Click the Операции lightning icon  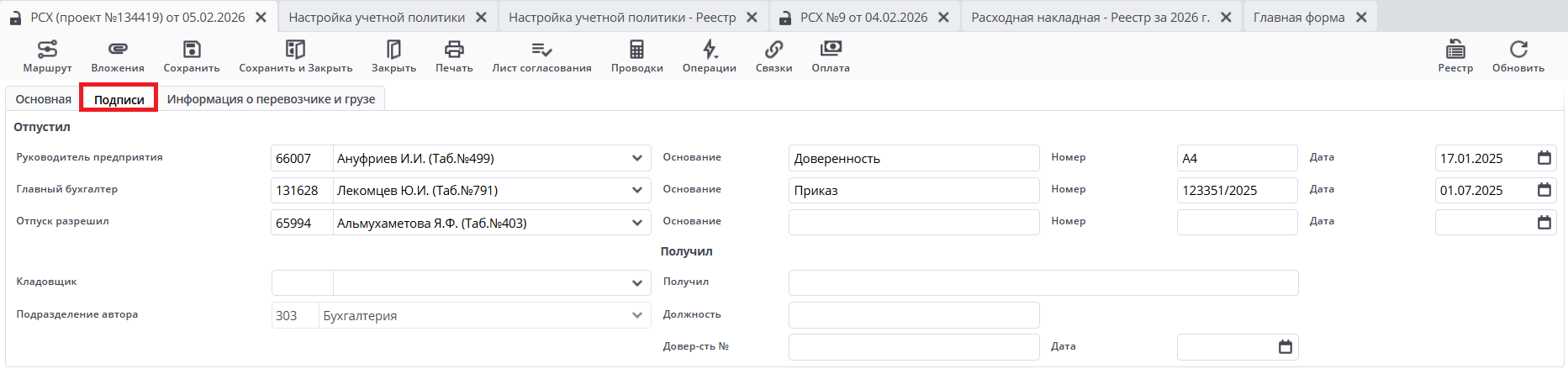pyautogui.click(x=710, y=50)
